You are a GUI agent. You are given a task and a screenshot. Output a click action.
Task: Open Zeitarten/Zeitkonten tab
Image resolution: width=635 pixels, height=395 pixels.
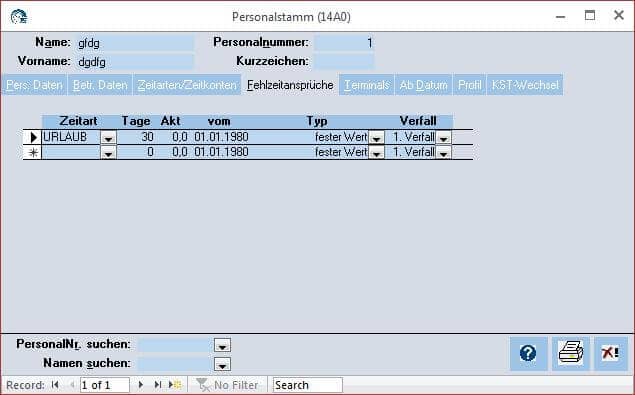(x=187, y=85)
